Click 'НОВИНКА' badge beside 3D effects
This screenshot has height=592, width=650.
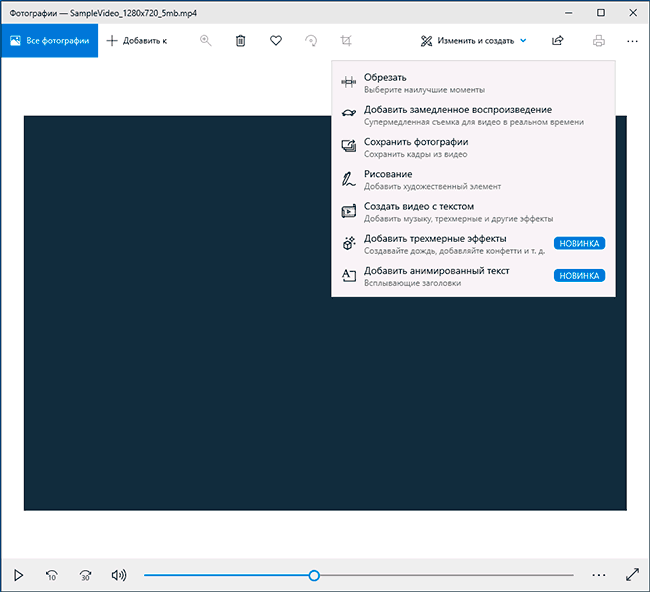coord(579,243)
